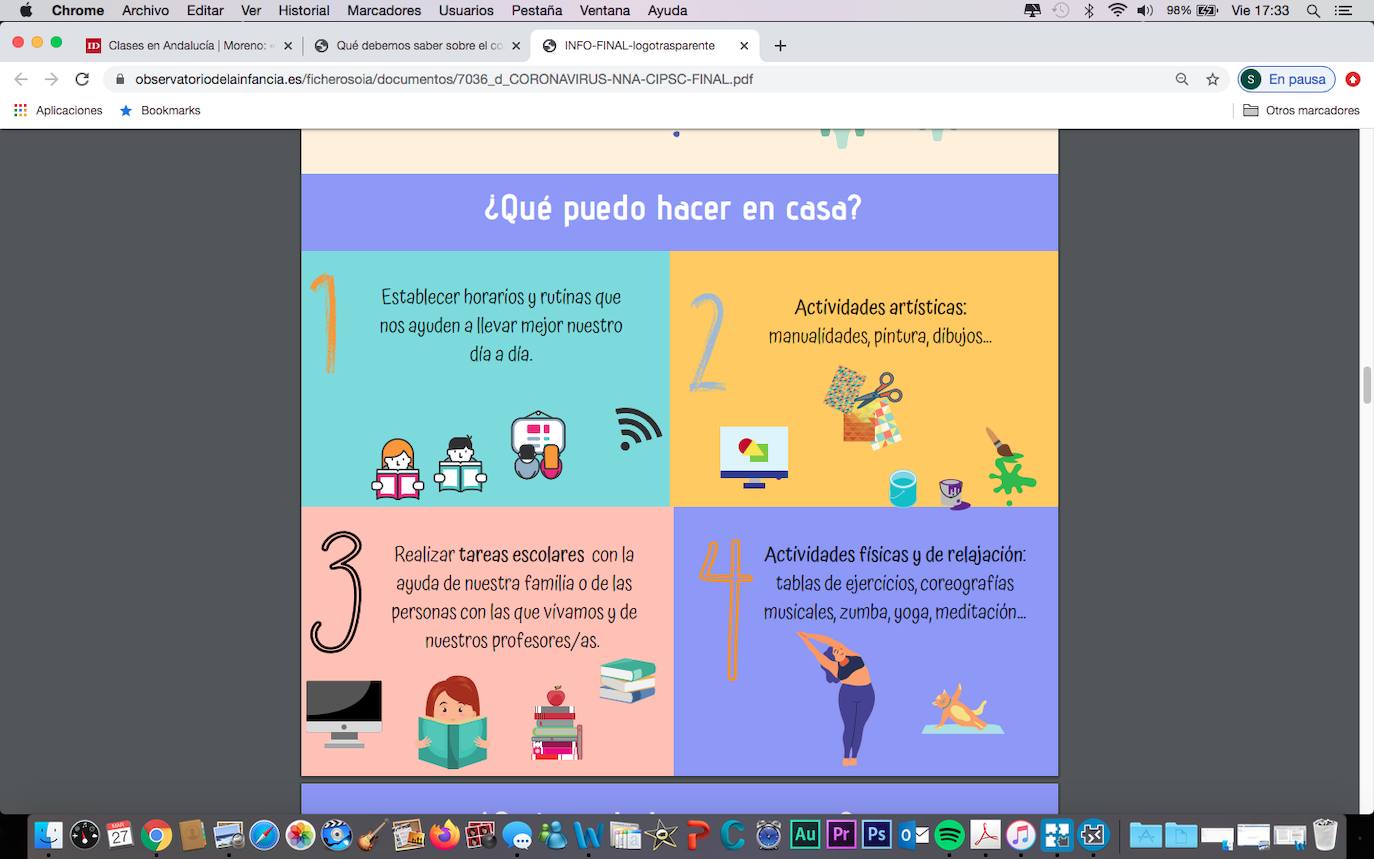1374x859 pixels.
Task: Open the zoom magnifier in address bar
Action: (x=1182, y=79)
